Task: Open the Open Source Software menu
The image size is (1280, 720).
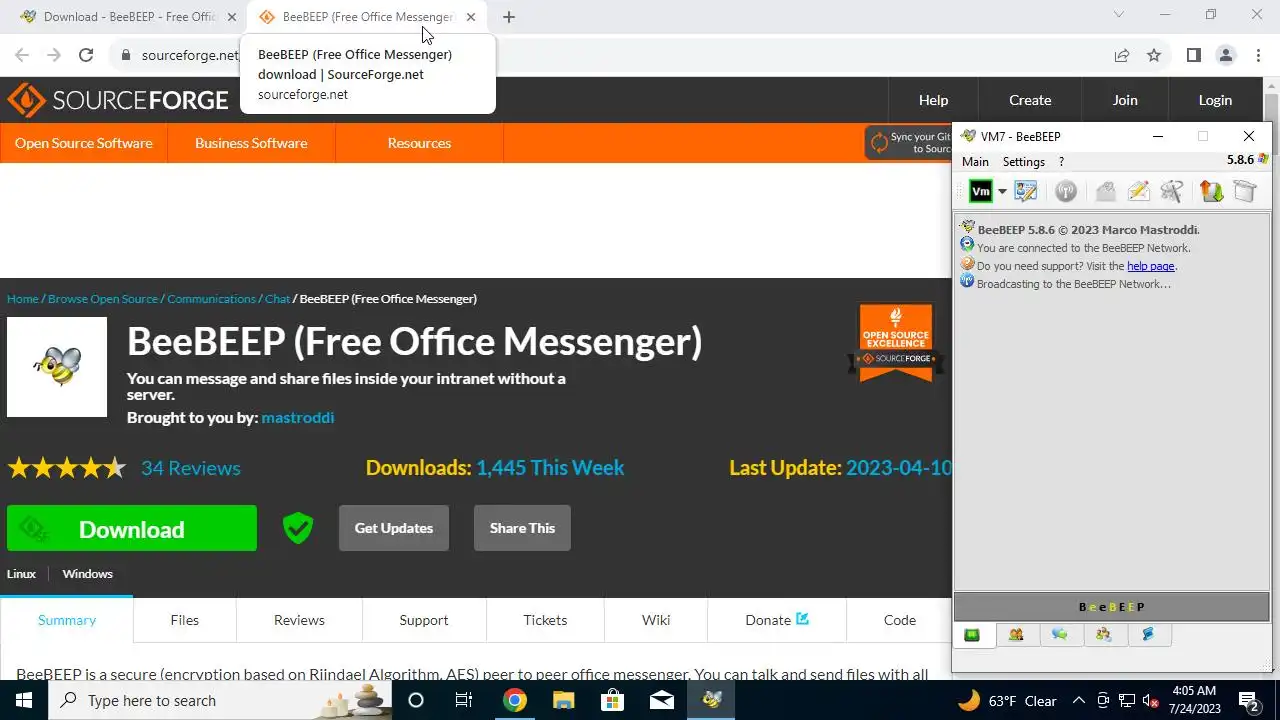Action: (84, 143)
